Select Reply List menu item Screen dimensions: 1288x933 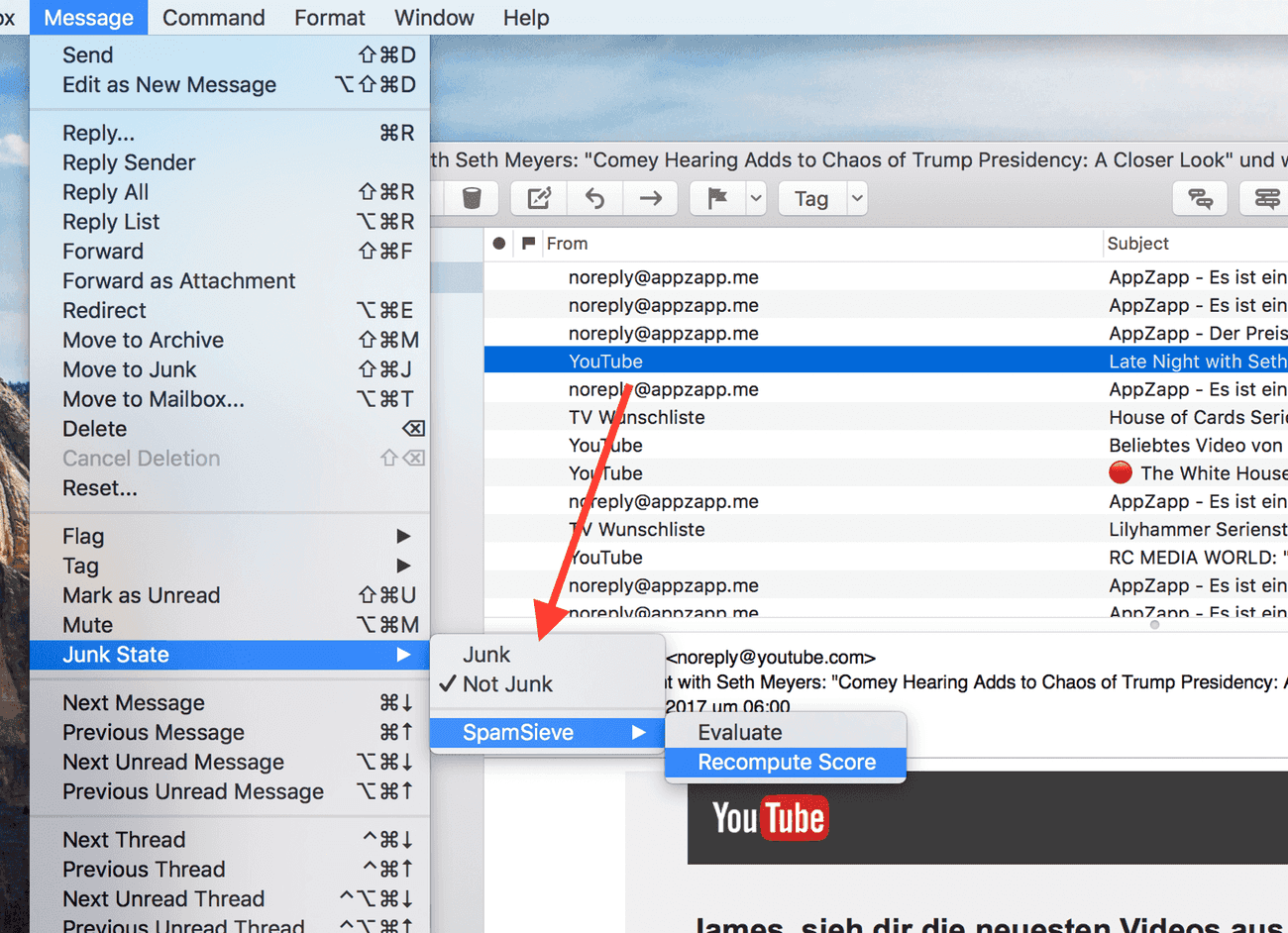pos(230,222)
